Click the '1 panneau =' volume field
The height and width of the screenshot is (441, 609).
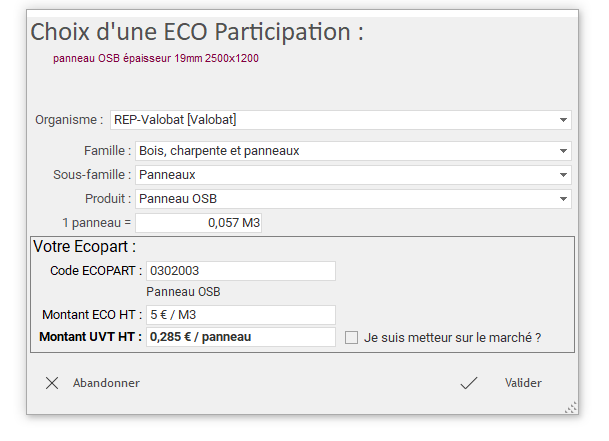click(198, 223)
